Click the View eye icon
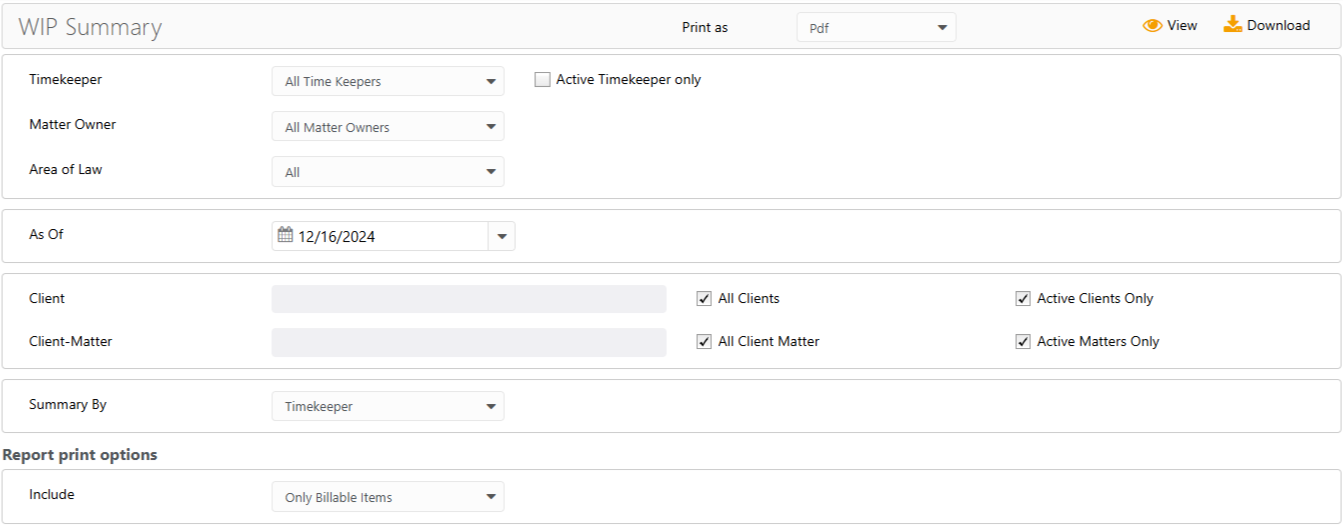Screen dimensions: 1343x526 (x=1152, y=26)
